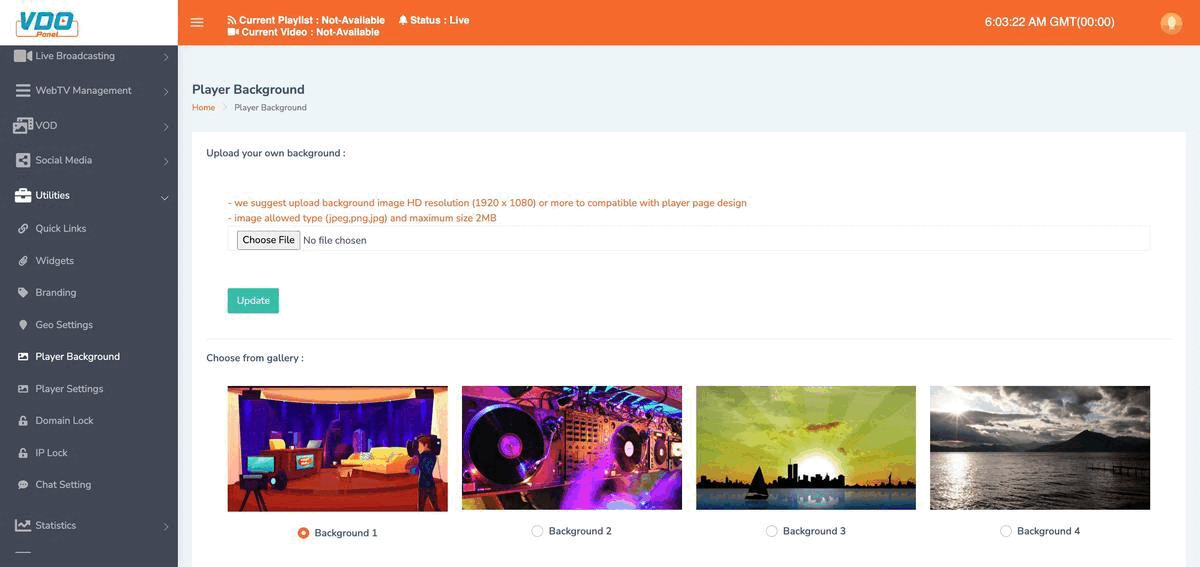Expand the Social Media chevron
This screenshot has width=1200, height=567.
pos(165,161)
